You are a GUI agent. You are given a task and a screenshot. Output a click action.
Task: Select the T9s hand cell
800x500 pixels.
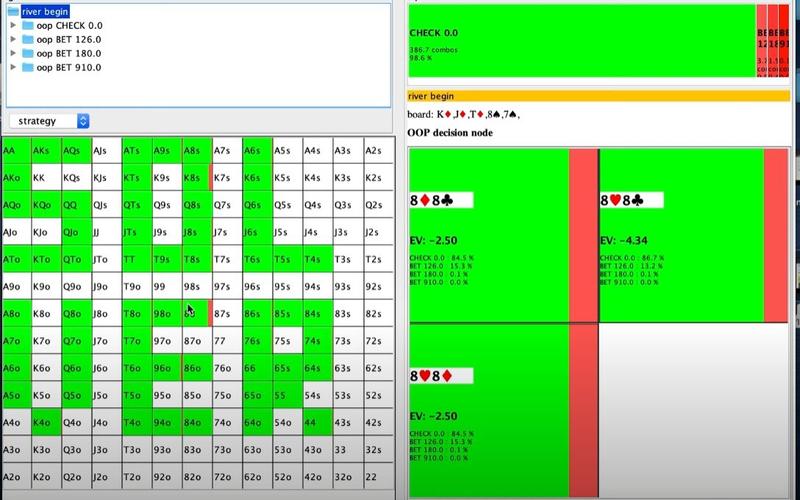pos(167,259)
